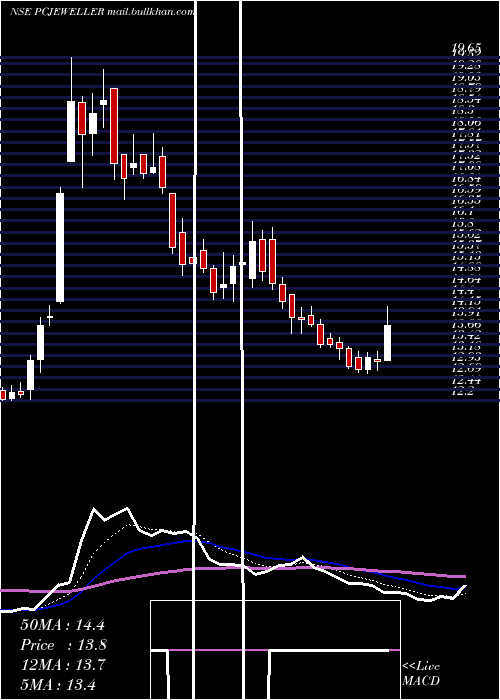Click the Price : 13.8 readout
The height and width of the screenshot is (700, 500).
[64, 645]
